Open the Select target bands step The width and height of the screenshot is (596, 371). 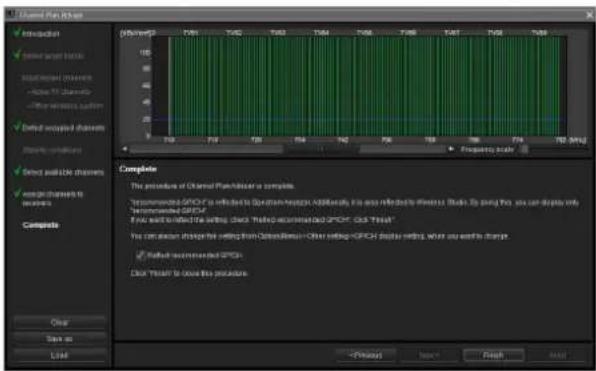(53, 56)
